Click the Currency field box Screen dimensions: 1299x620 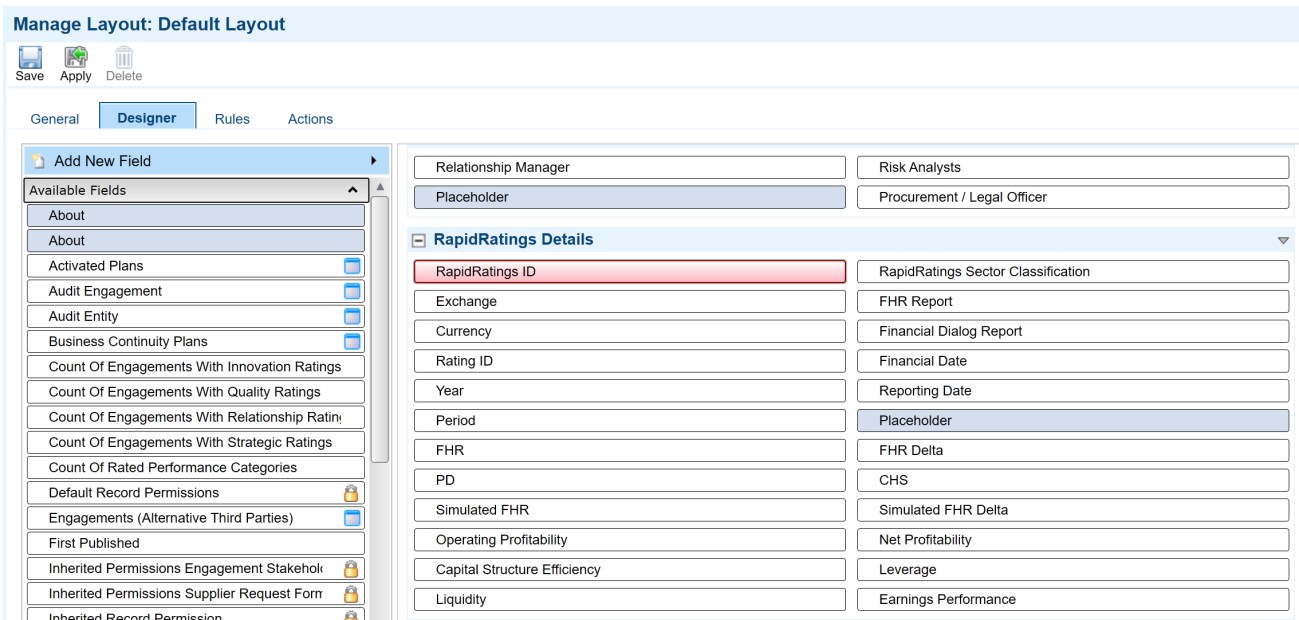click(x=629, y=332)
